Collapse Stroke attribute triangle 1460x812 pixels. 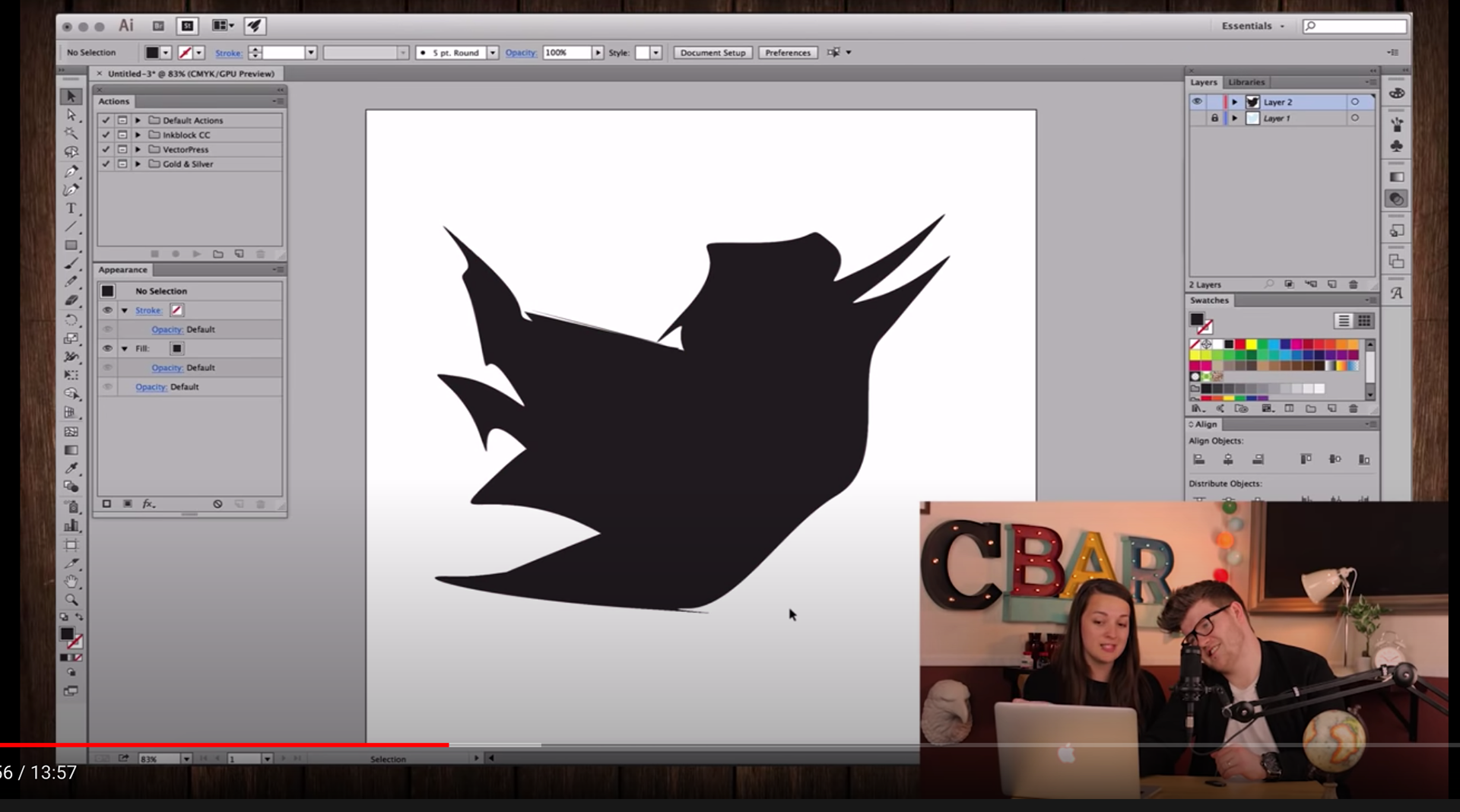coord(124,310)
